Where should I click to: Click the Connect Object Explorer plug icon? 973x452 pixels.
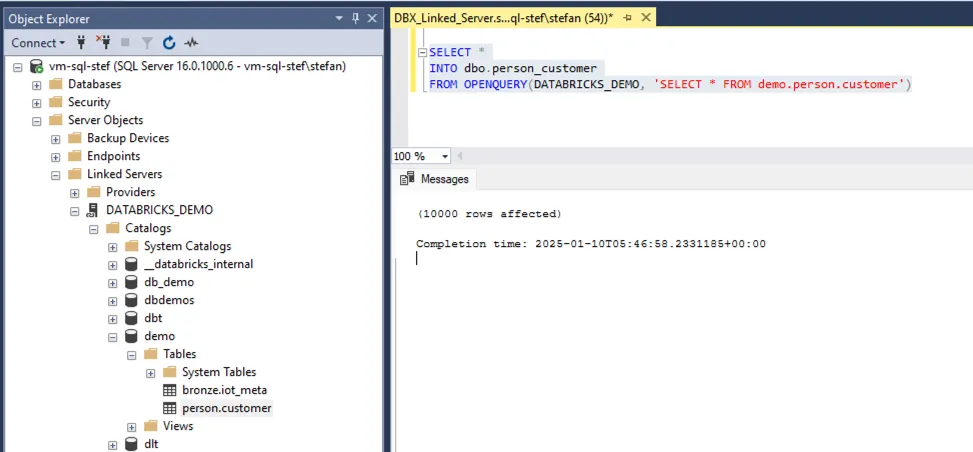82,43
